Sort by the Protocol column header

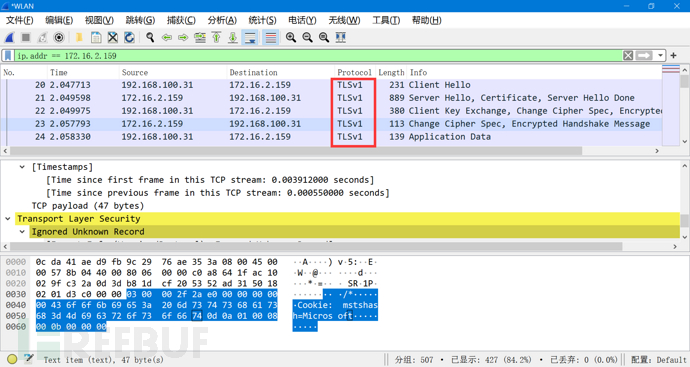point(354,72)
